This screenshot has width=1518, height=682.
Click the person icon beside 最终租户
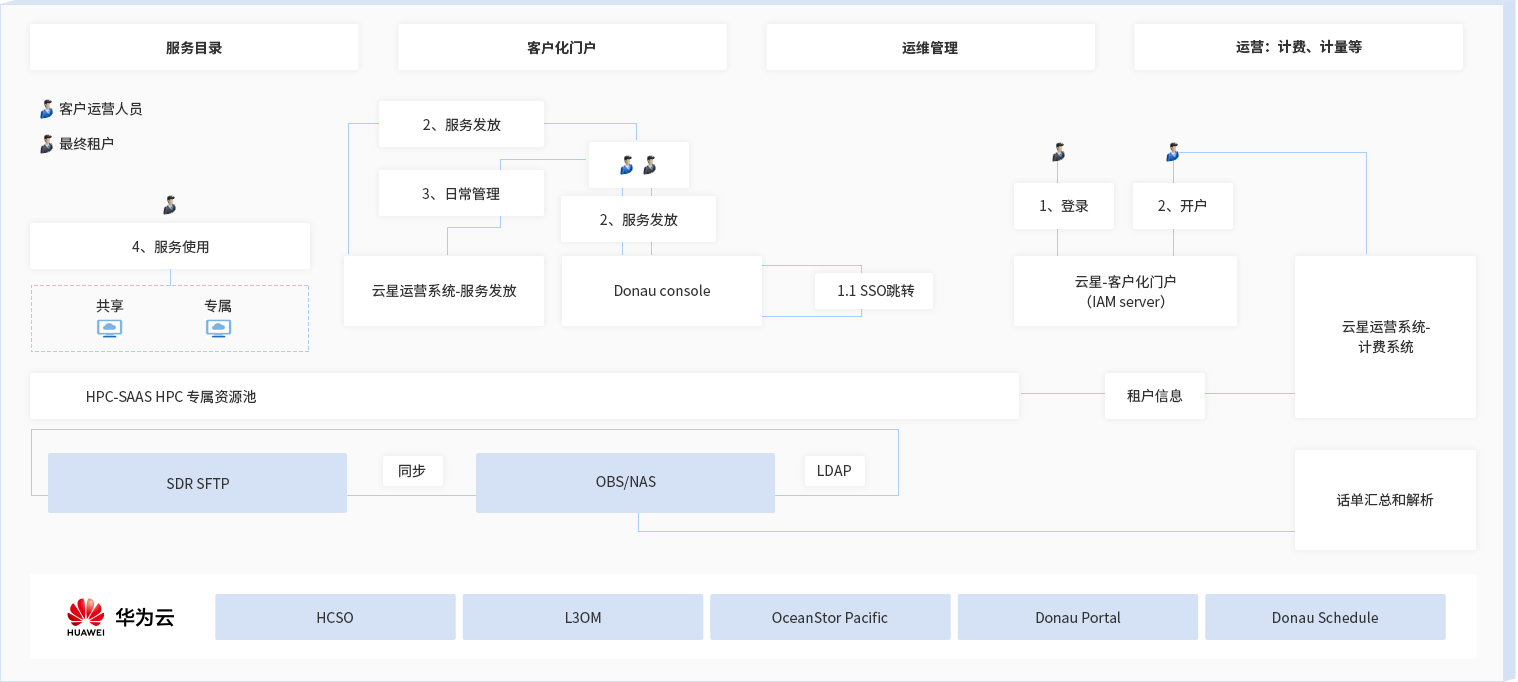click(x=46, y=144)
